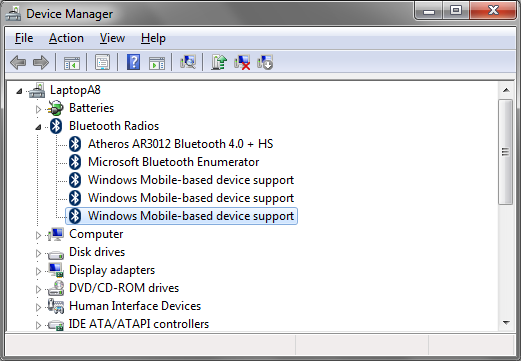The image size is (521, 361).
Task: Open the Help menu
Action: [153, 38]
